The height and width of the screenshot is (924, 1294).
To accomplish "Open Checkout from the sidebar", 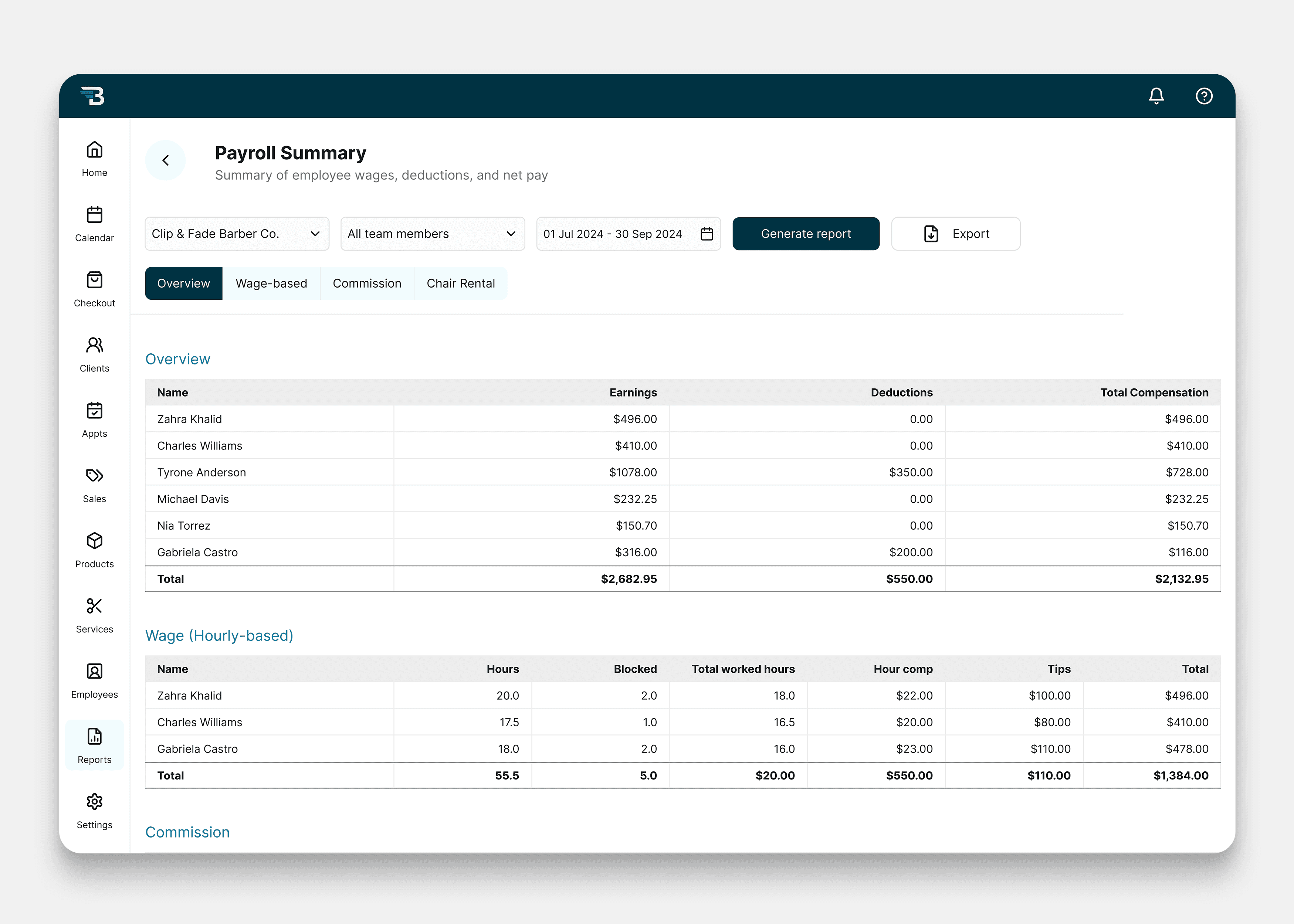I will pyautogui.click(x=94, y=289).
